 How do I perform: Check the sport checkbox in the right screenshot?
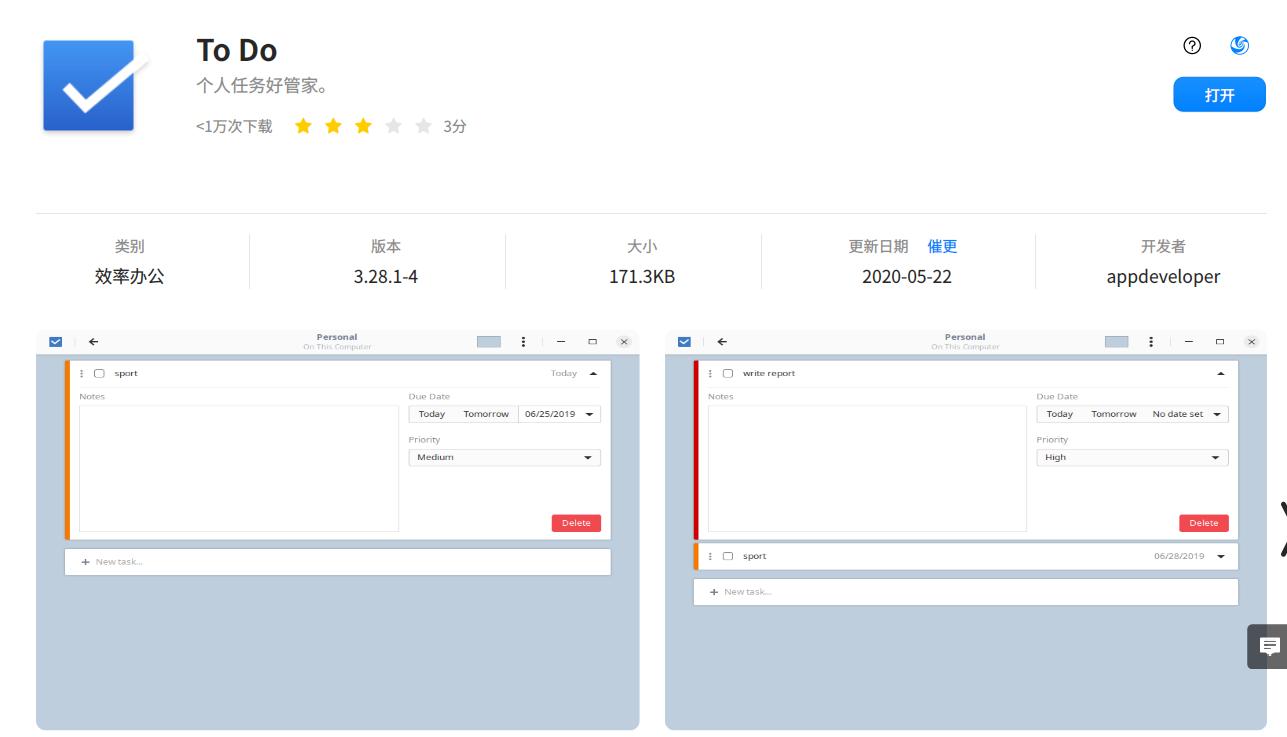(727, 555)
